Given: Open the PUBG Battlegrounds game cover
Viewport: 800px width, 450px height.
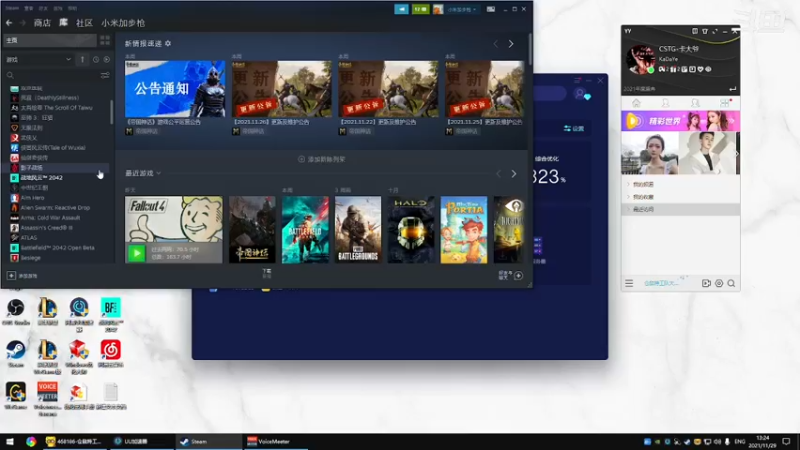Looking at the screenshot, I should coord(358,230).
